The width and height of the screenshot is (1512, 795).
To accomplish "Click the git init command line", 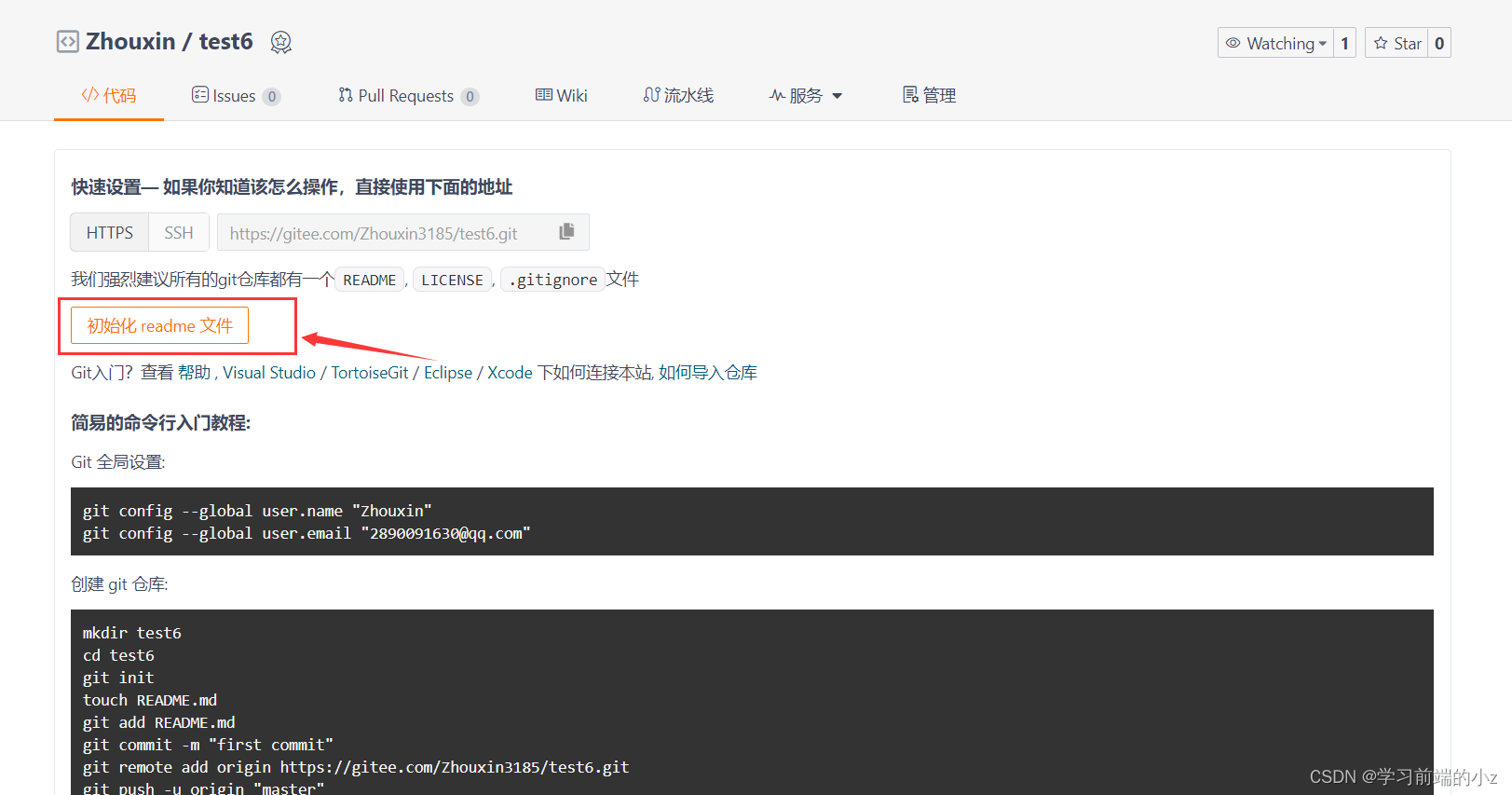I will [x=118, y=678].
